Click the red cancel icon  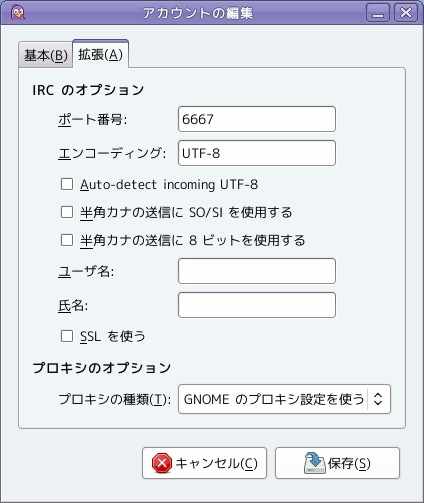pyautogui.click(x=162, y=463)
